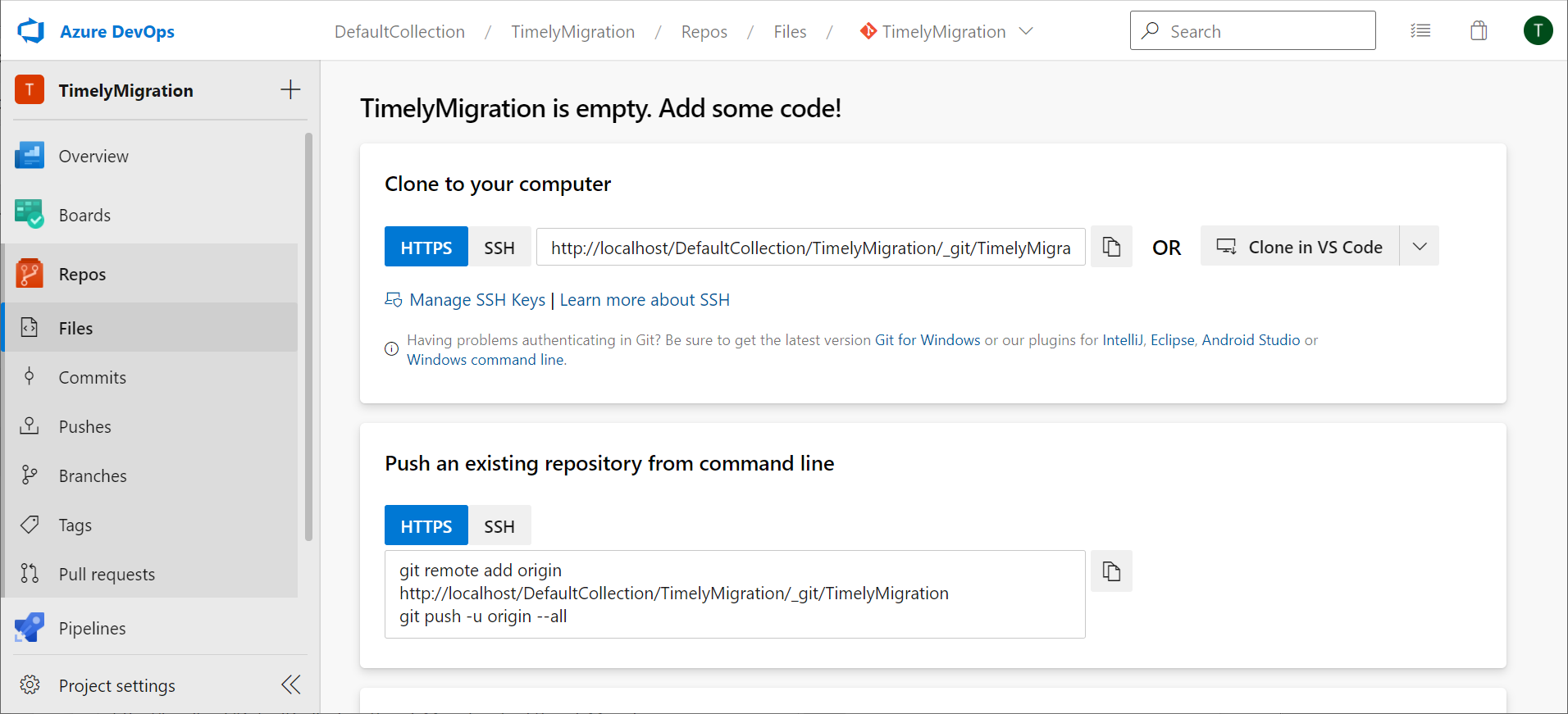The image size is (1568, 714).
Task: Open Manage SSH Keys link
Action: tap(477, 300)
